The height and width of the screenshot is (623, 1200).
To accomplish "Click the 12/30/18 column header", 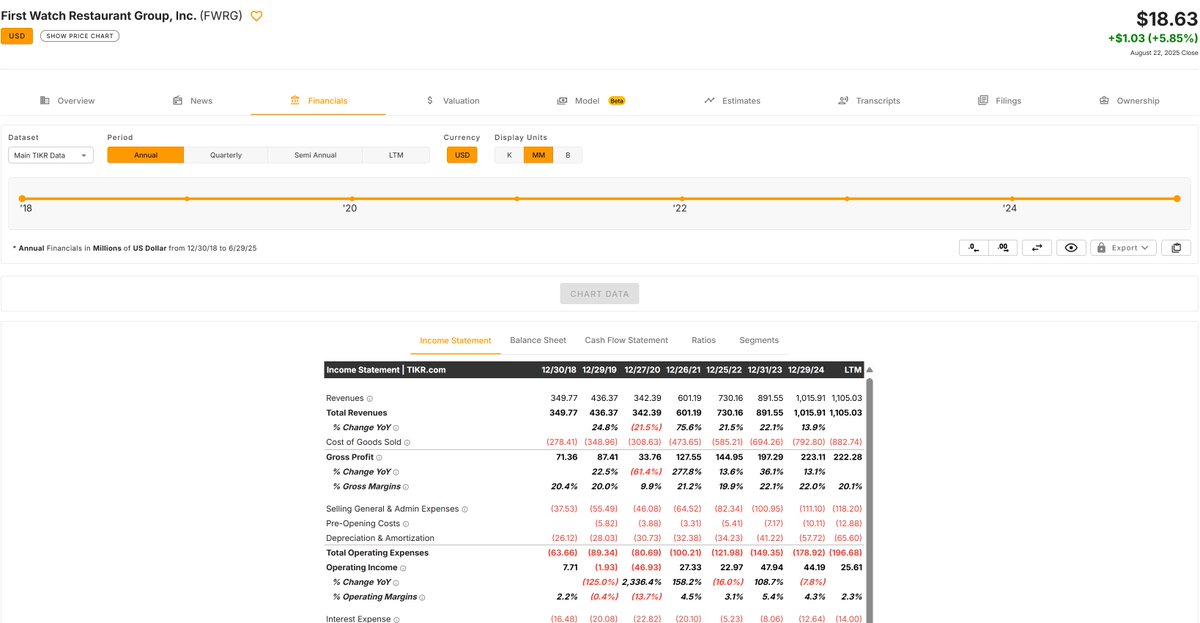I will (559, 370).
